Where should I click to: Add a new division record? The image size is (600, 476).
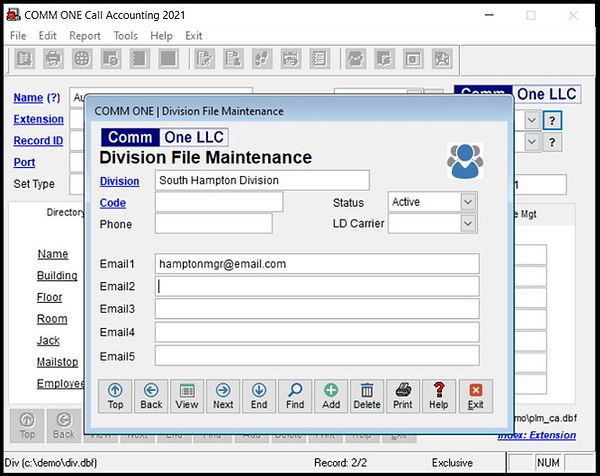pos(331,396)
